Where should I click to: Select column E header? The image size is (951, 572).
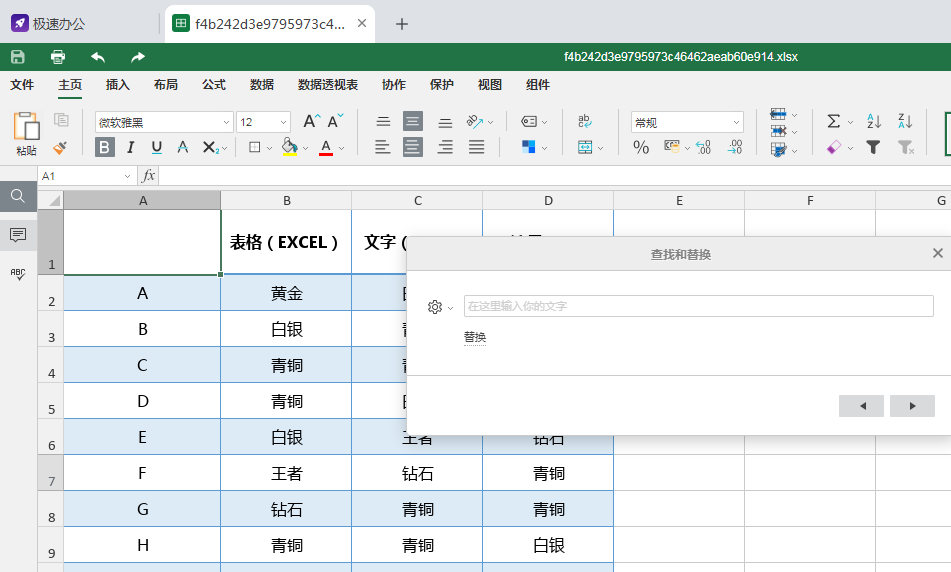click(679, 200)
